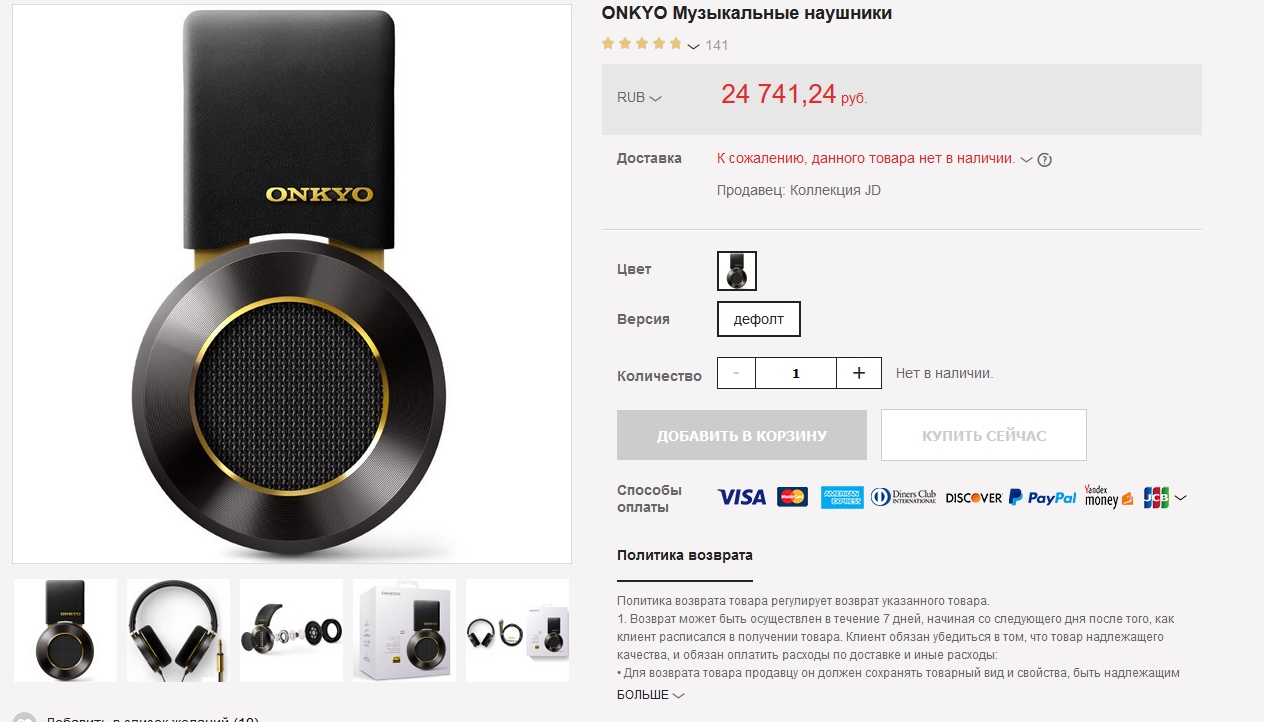Click the American Express icon
This screenshot has height=722, width=1264.
pos(842,497)
